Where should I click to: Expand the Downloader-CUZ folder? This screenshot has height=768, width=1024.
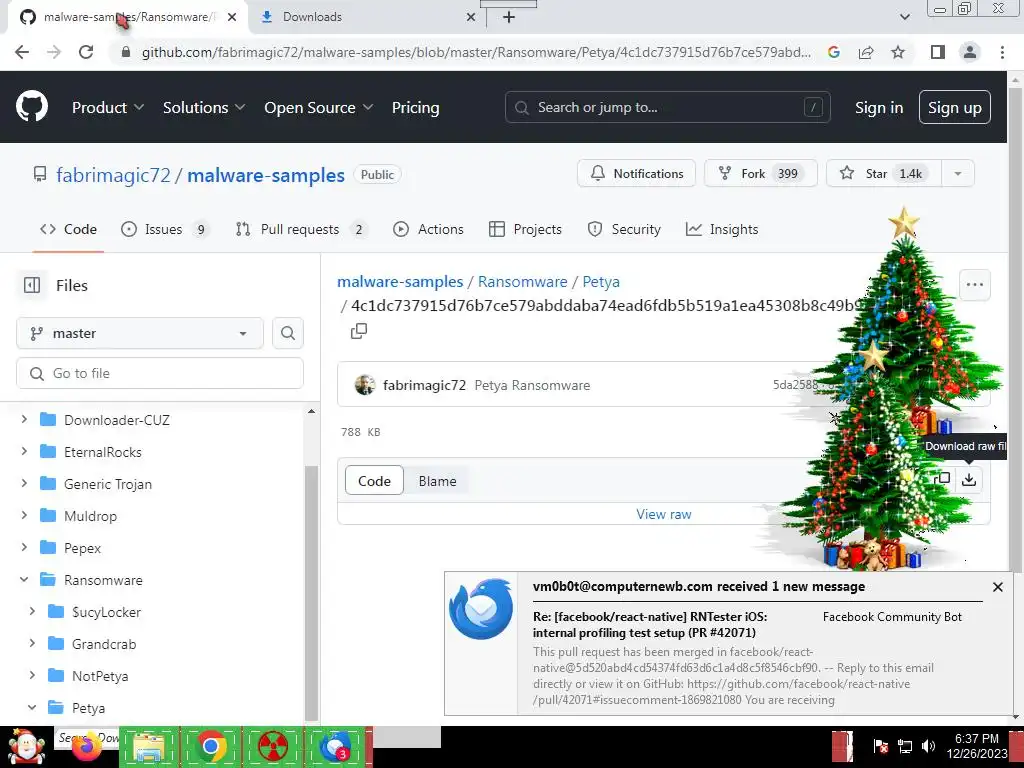[24, 419]
